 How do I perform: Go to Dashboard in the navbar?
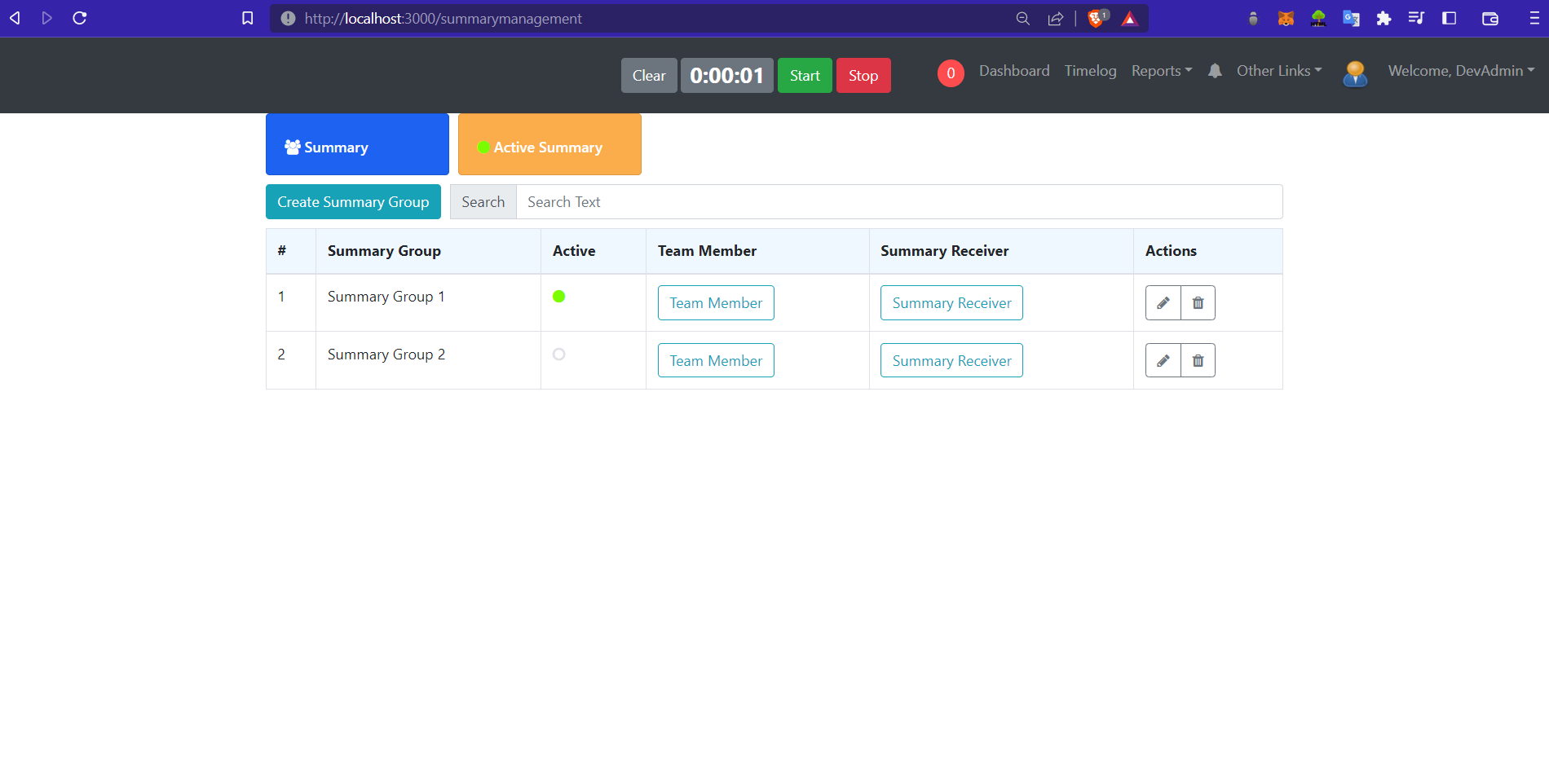(x=1014, y=71)
